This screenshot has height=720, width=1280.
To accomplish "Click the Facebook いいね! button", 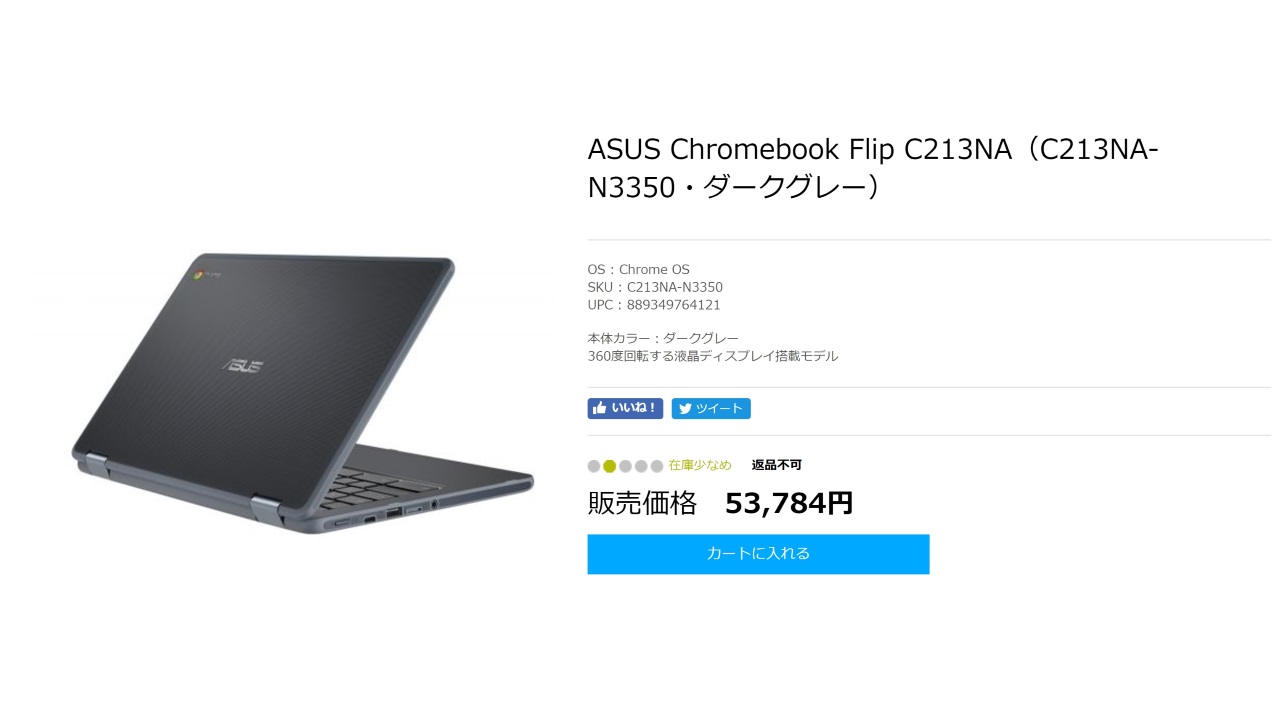I will (x=625, y=408).
